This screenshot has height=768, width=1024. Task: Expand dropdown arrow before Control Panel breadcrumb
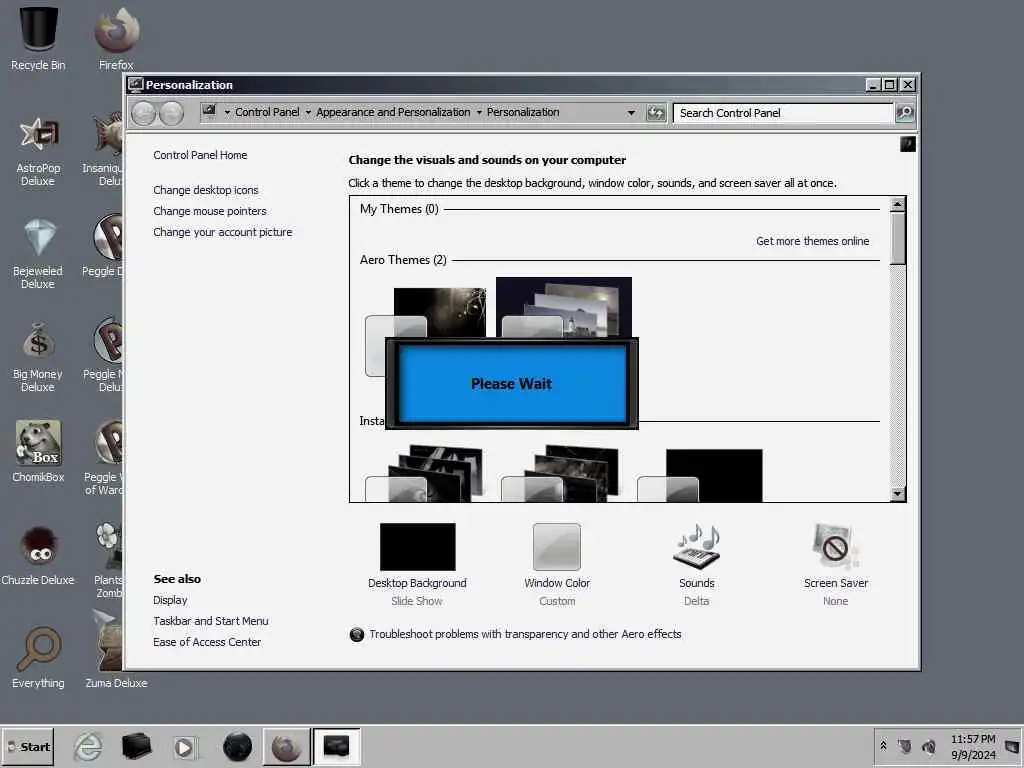click(x=227, y=112)
